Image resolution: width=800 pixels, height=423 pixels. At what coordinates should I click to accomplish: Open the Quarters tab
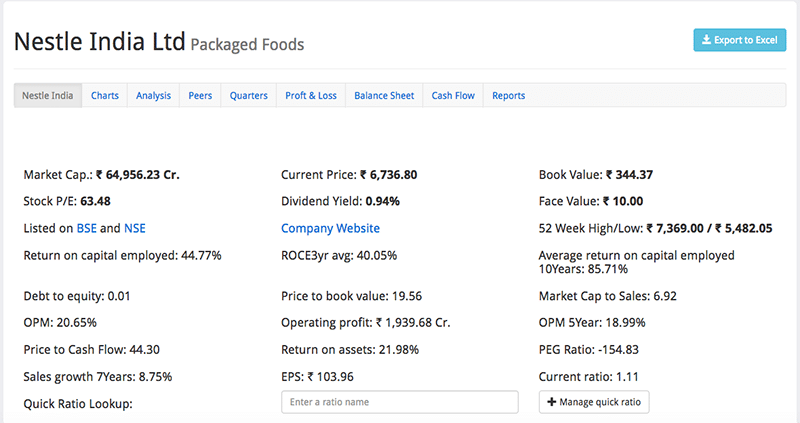[x=248, y=95]
